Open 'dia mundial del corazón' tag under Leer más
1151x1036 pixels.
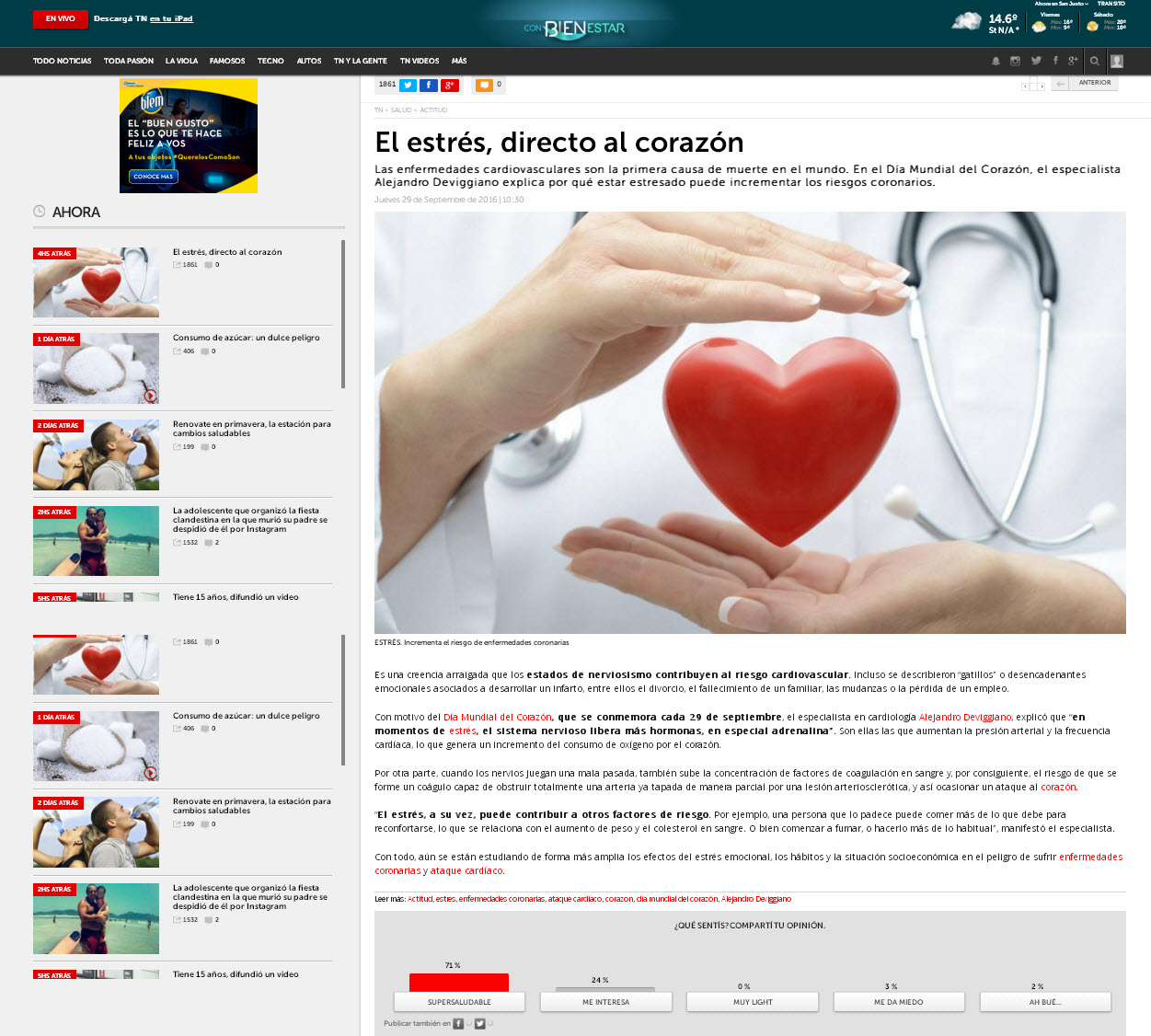(677, 899)
